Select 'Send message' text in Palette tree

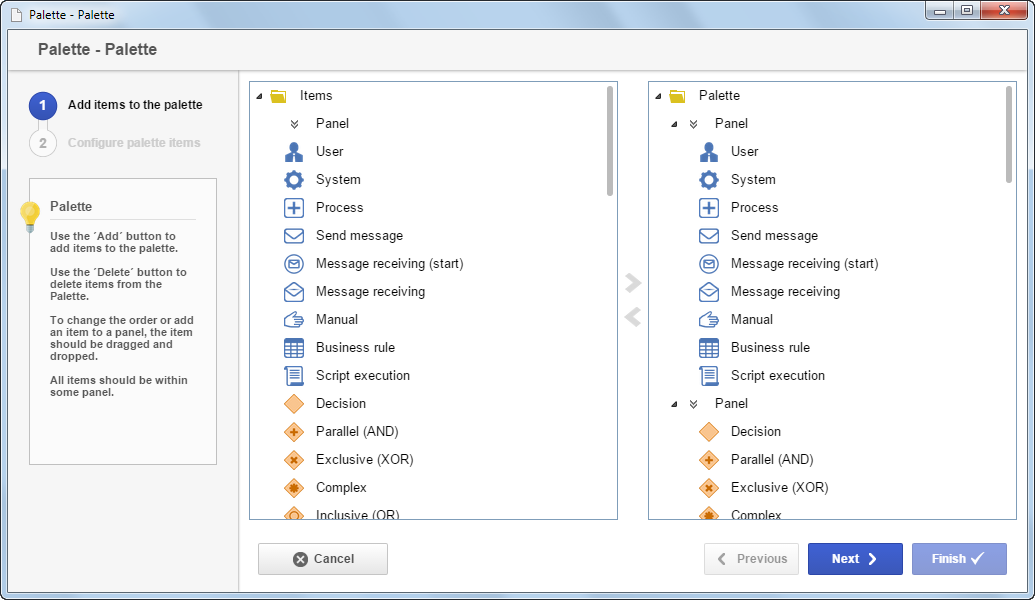coord(774,236)
